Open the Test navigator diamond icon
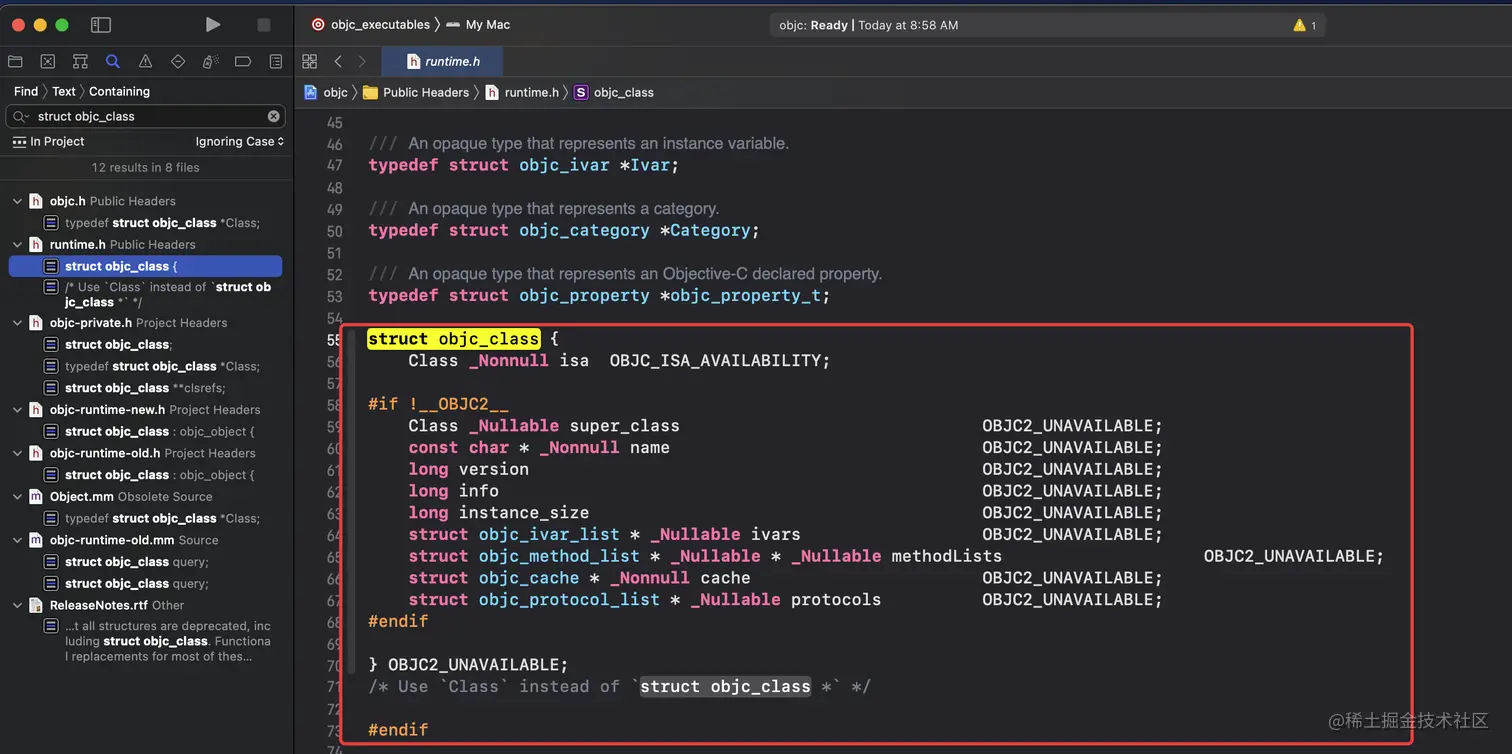 click(x=178, y=62)
